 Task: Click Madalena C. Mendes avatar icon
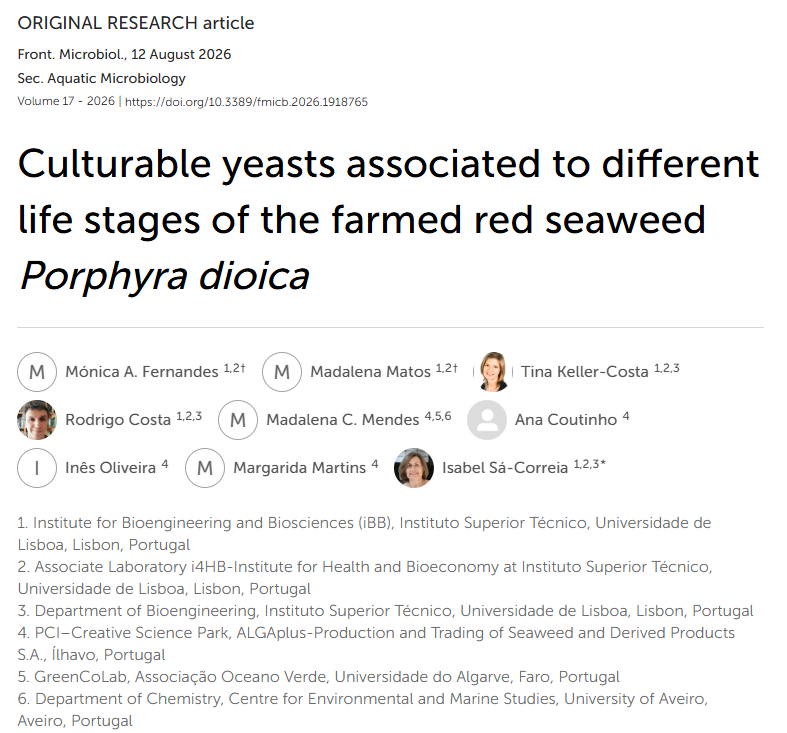[238, 420]
